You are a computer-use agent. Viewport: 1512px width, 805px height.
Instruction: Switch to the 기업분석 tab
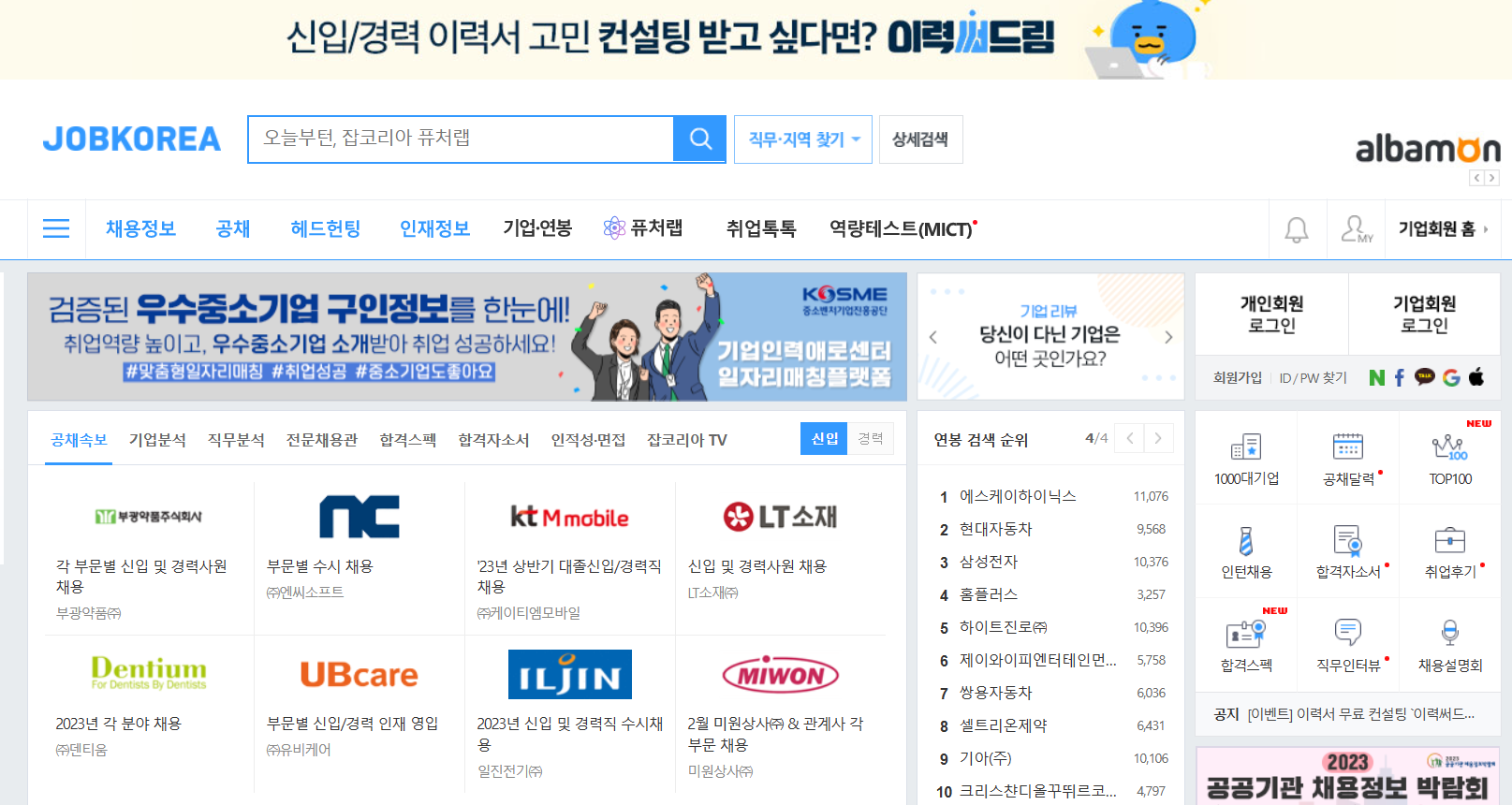tap(157, 440)
